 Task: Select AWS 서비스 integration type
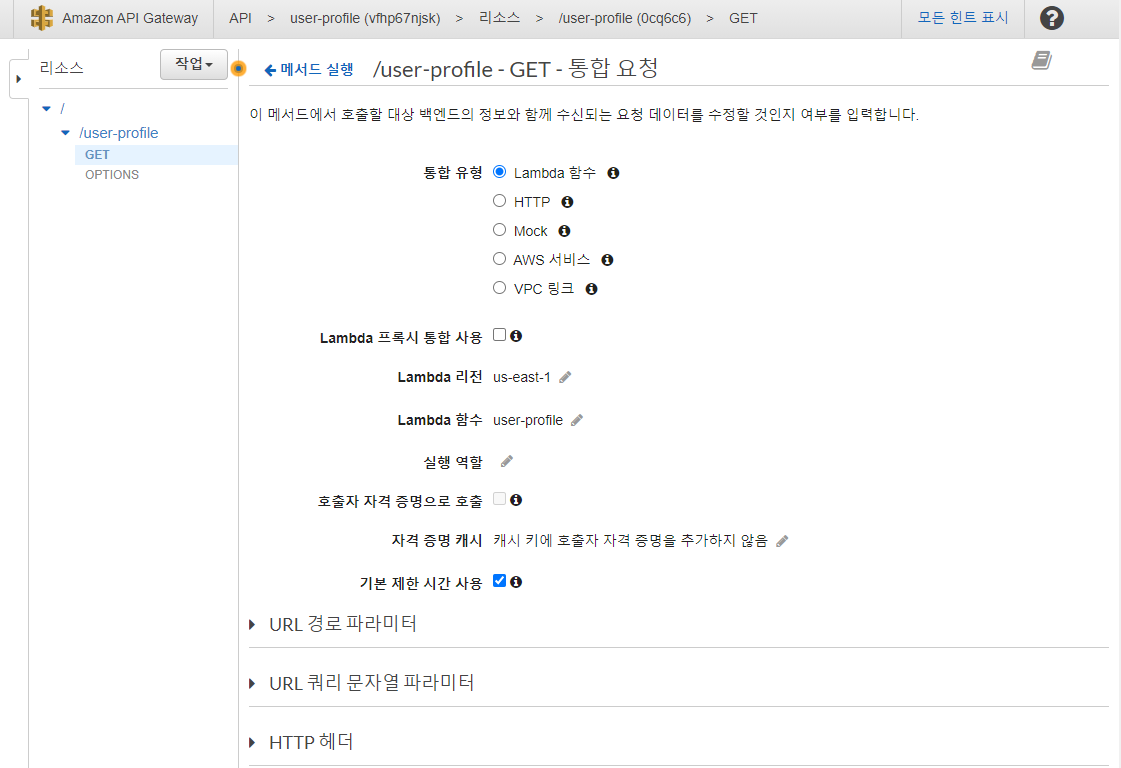click(500, 258)
